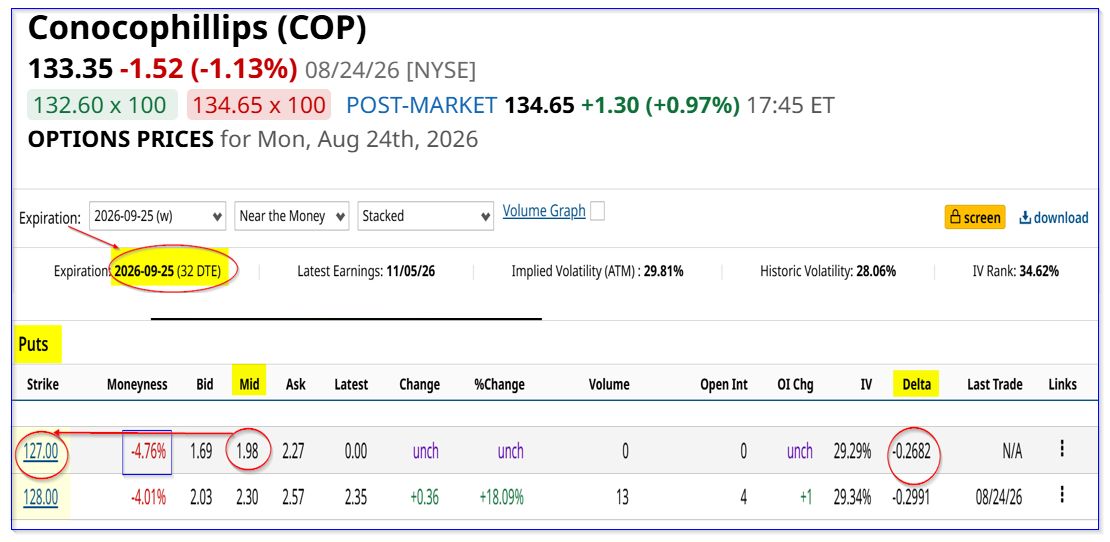Sort by the Volume column header

[x=609, y=384]
